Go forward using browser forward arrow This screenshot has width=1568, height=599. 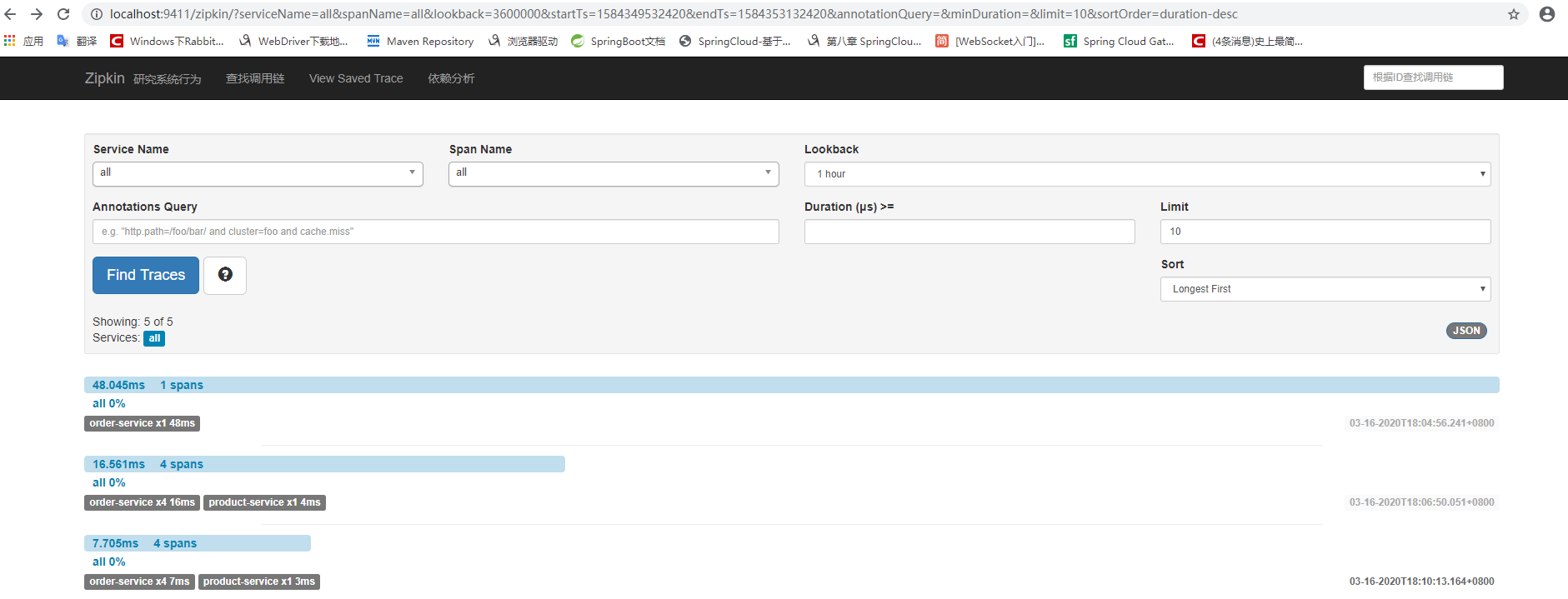click(x=37, y=14)
